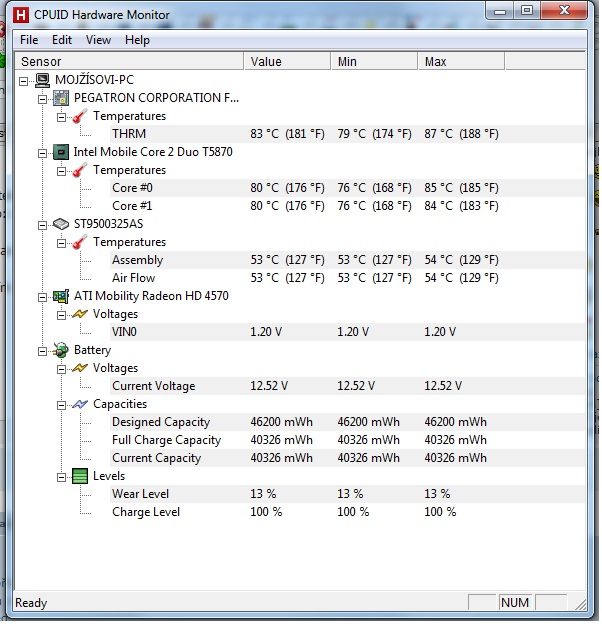Click the ST9500325AS hard drive icon
This screenshot has width=602, height=624.
click(61, 224)
